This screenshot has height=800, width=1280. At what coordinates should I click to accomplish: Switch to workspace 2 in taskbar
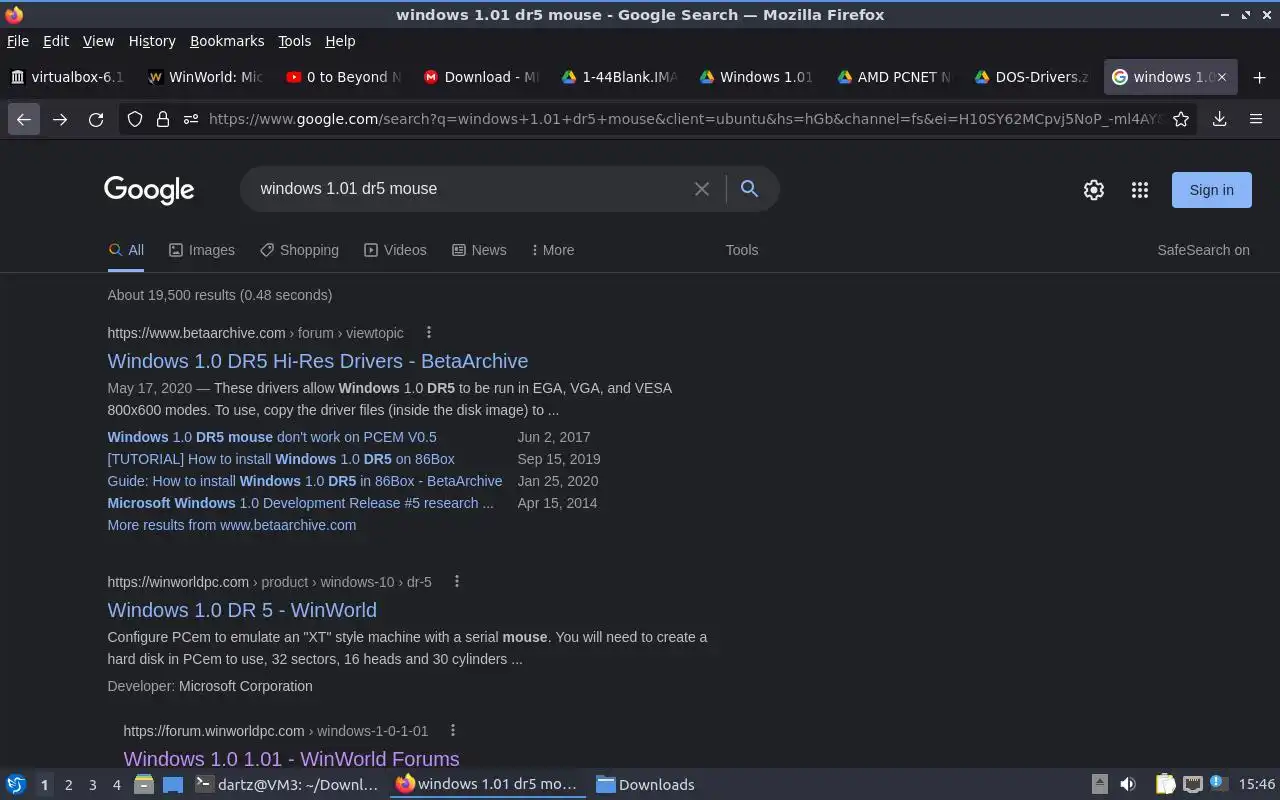[x=68, y=785]
